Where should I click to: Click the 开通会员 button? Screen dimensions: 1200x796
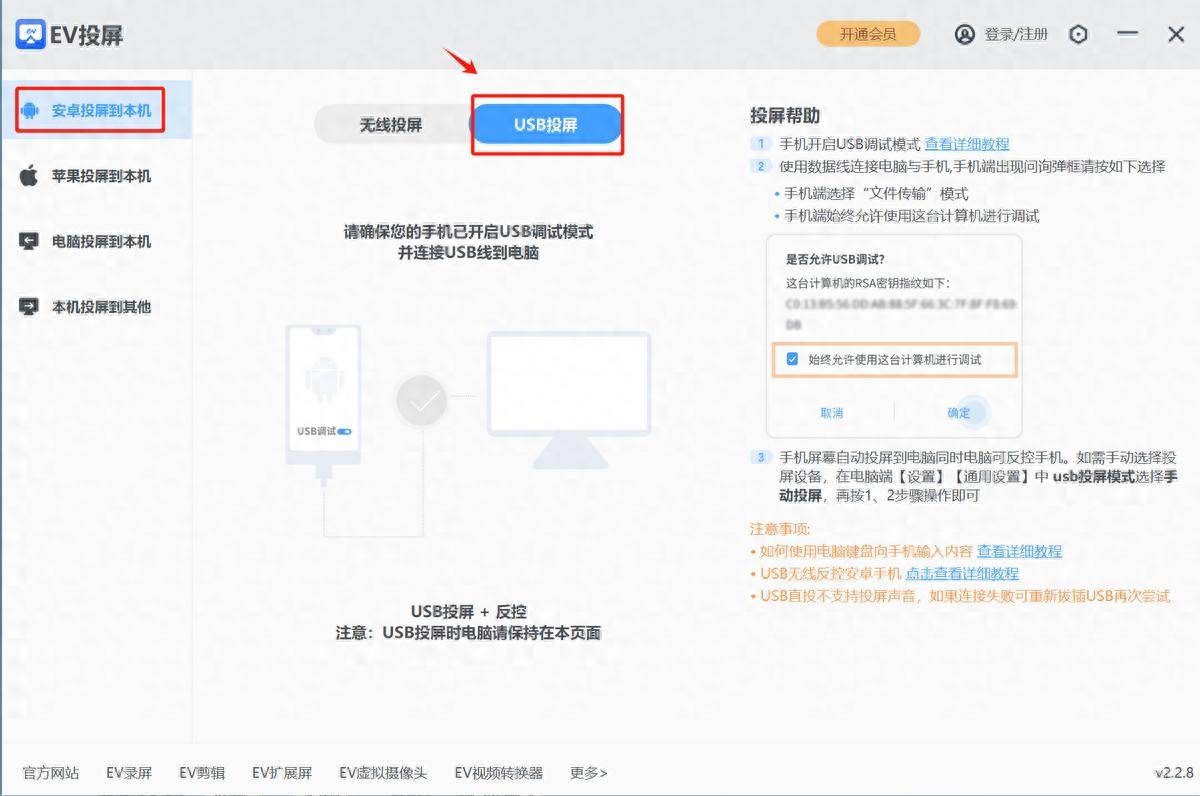tap(869, 33)
